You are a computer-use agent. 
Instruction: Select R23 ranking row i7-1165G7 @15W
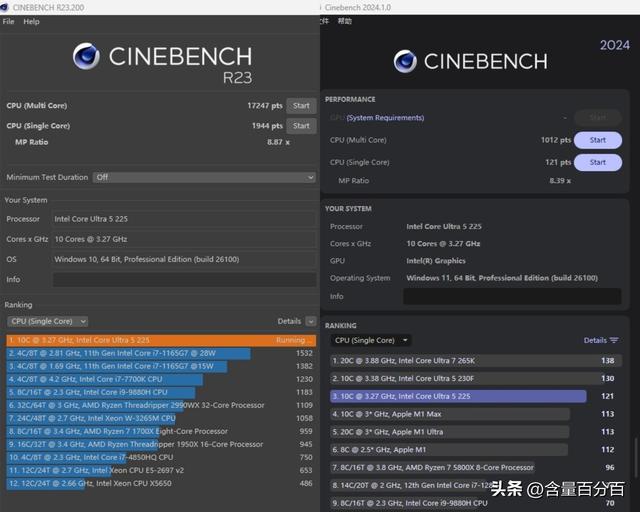coord(161,366)
